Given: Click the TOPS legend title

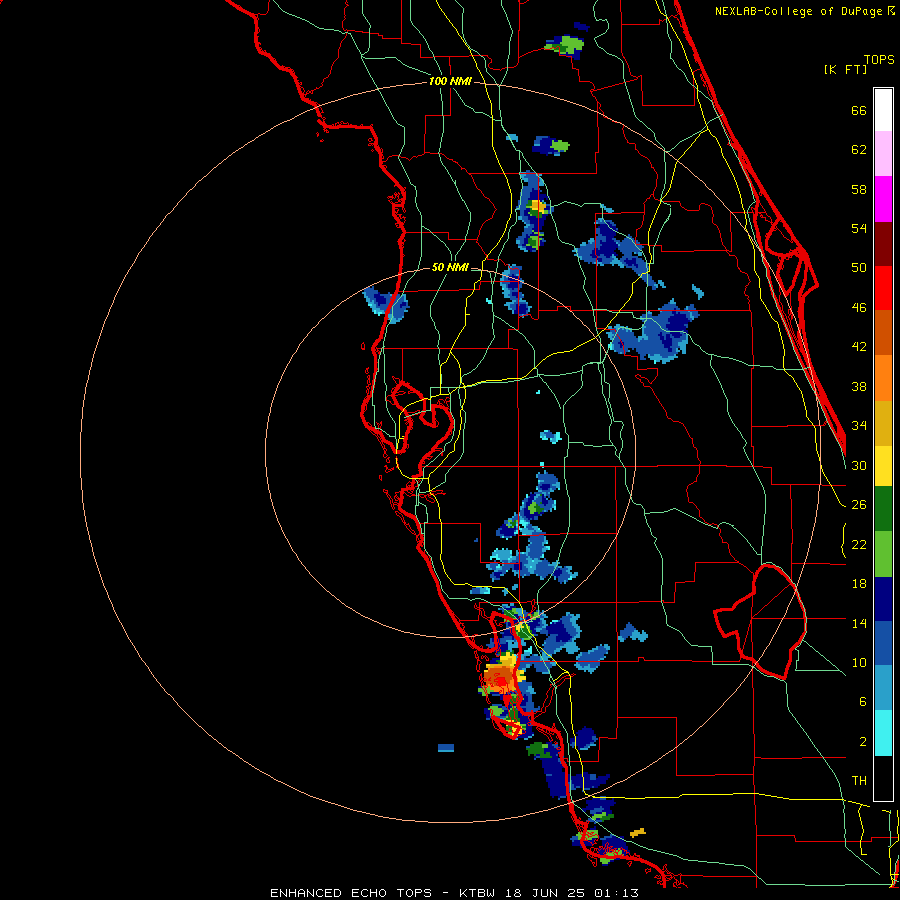Looking at the screenshot, I should [x=879, y=59].
